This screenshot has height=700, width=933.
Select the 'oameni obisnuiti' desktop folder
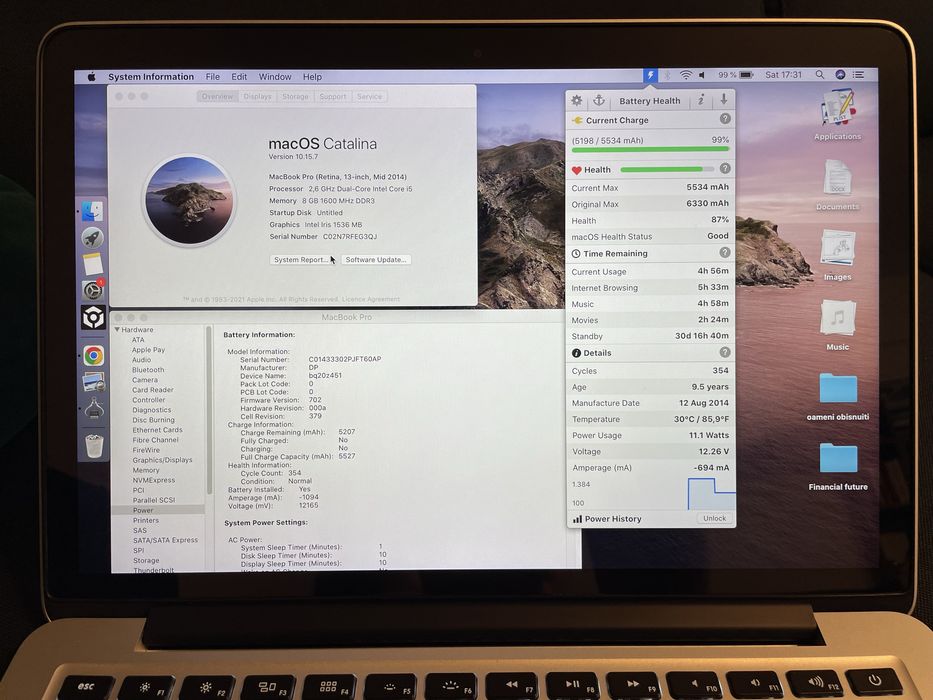(x=838, y=388)
